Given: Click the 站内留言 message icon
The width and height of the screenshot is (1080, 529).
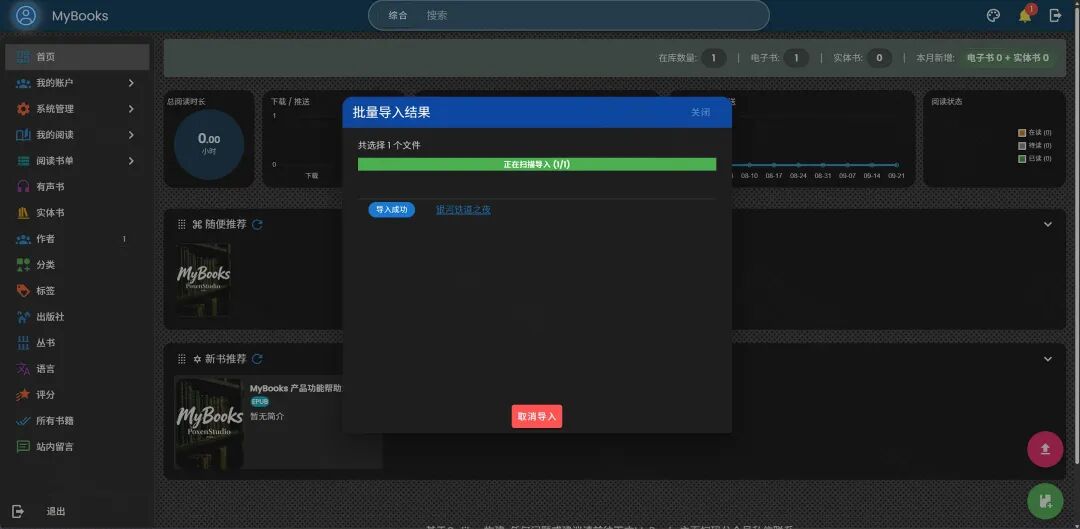Looking at the screenshot, I should coord(23,446).
